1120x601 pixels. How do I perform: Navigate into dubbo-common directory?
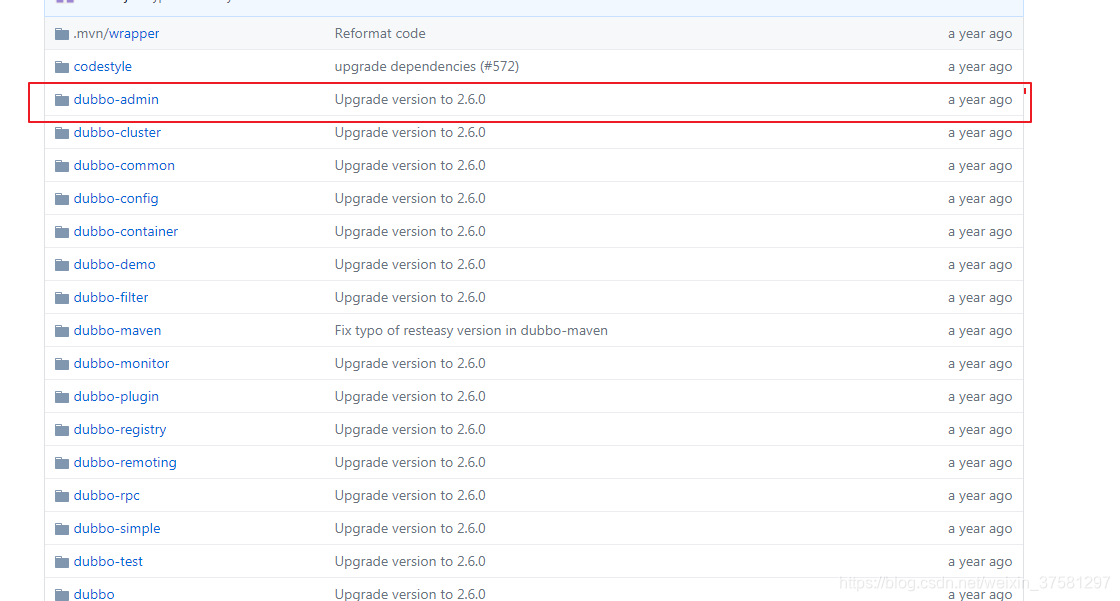[x=124, y=165]
